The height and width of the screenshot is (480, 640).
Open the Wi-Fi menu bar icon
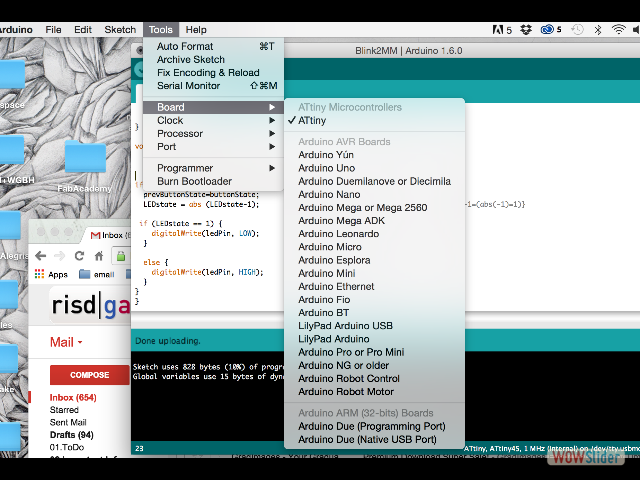(619, 30)
